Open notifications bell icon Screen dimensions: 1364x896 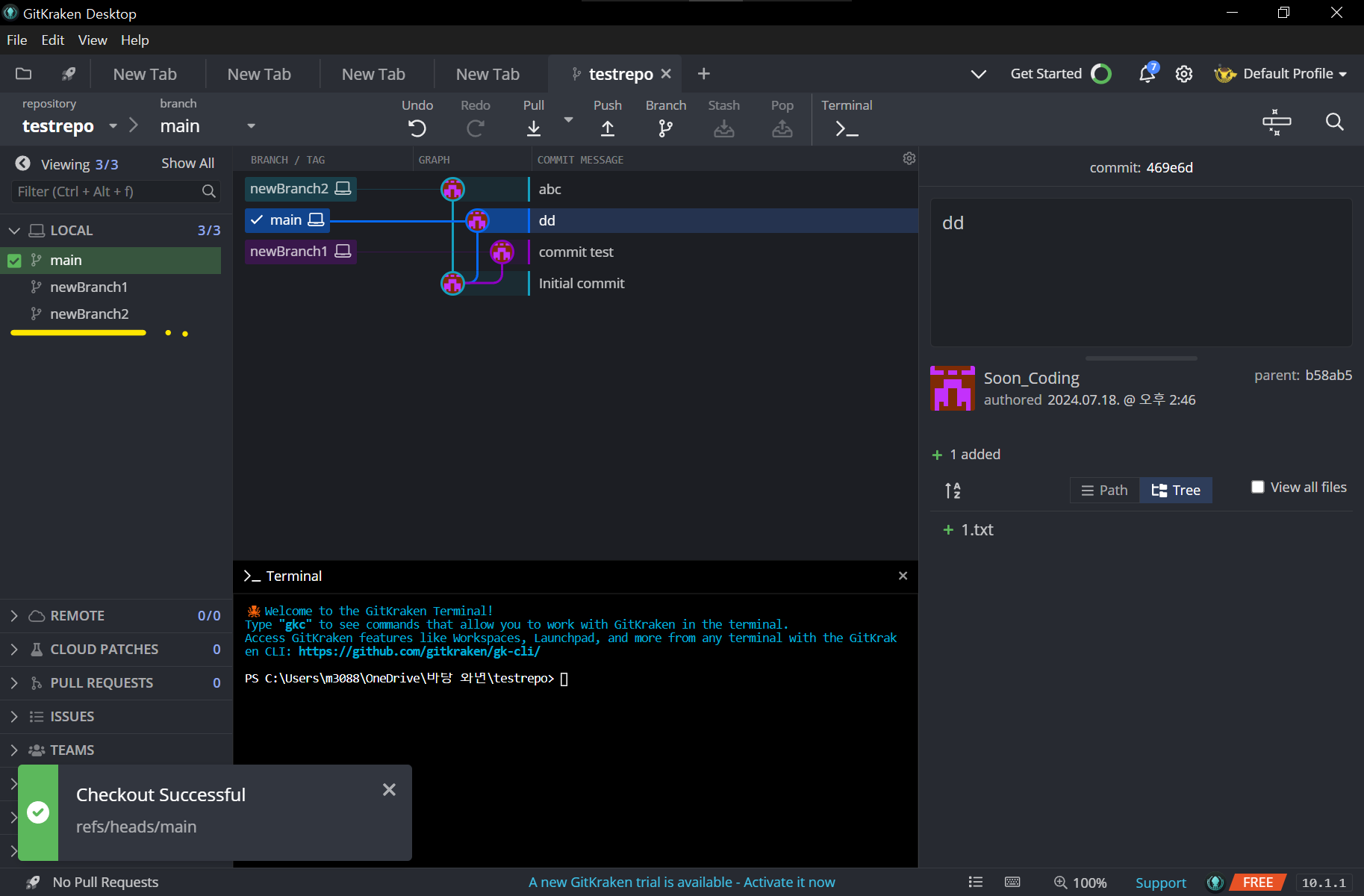(x=1147, y=73)
